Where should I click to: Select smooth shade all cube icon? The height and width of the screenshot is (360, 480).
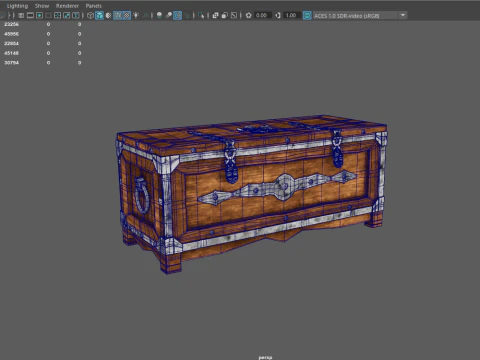coord(99,15)
